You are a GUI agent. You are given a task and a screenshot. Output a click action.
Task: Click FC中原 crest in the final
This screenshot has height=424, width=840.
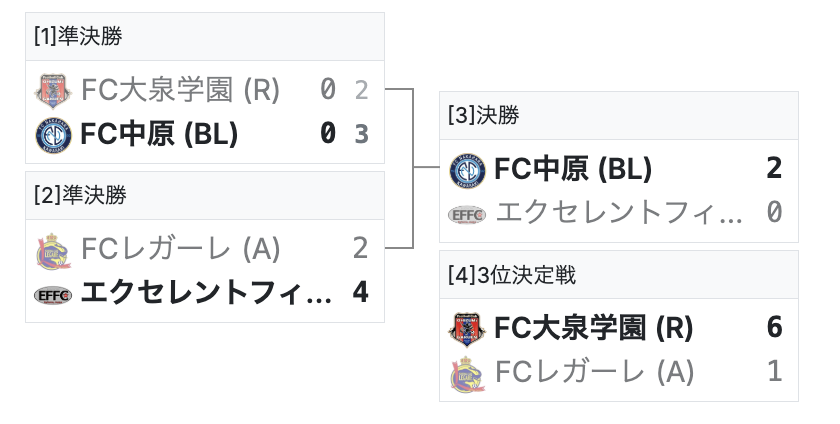point(467,169)
